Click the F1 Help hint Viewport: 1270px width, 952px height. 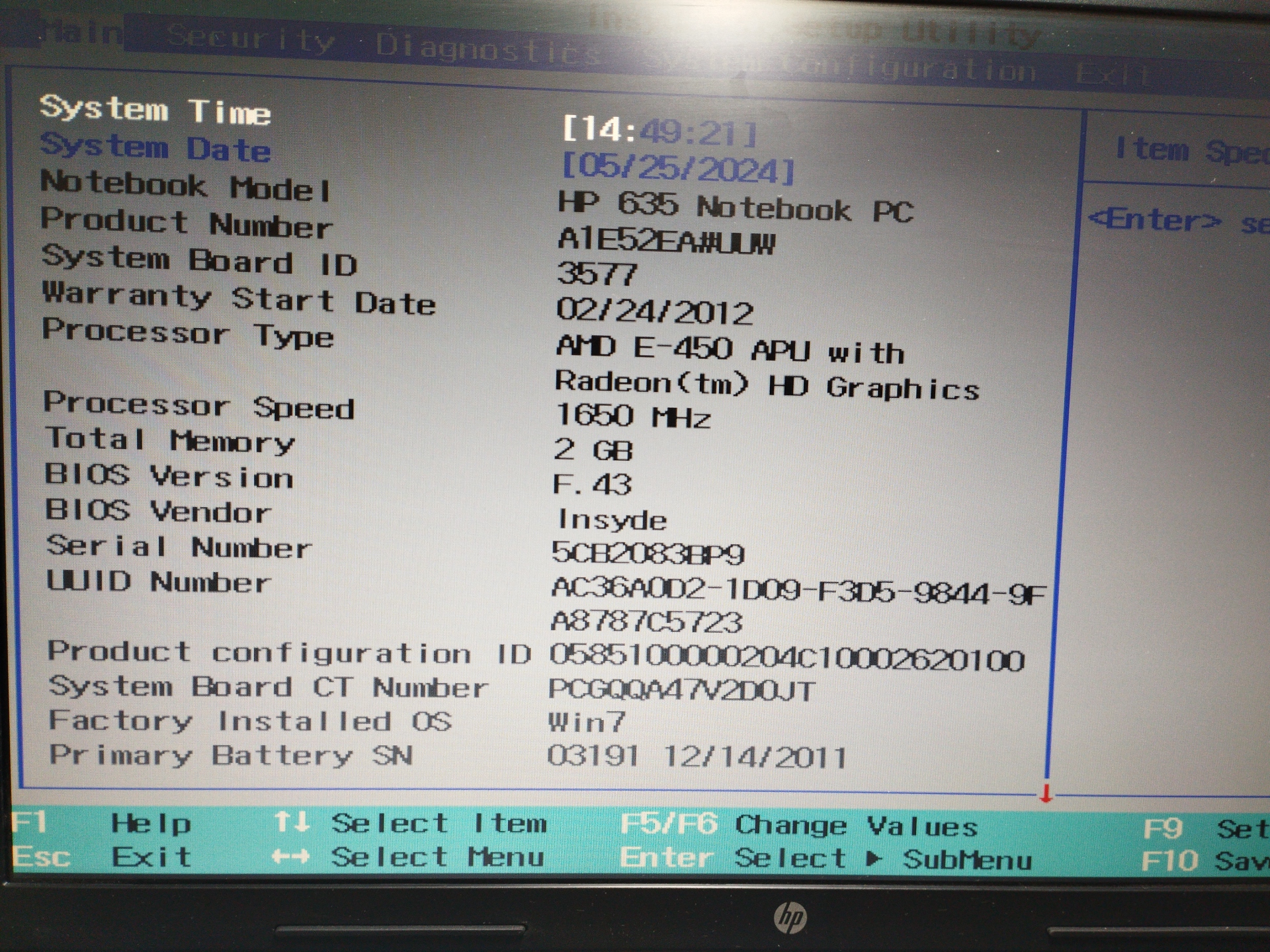coord(103,824)
